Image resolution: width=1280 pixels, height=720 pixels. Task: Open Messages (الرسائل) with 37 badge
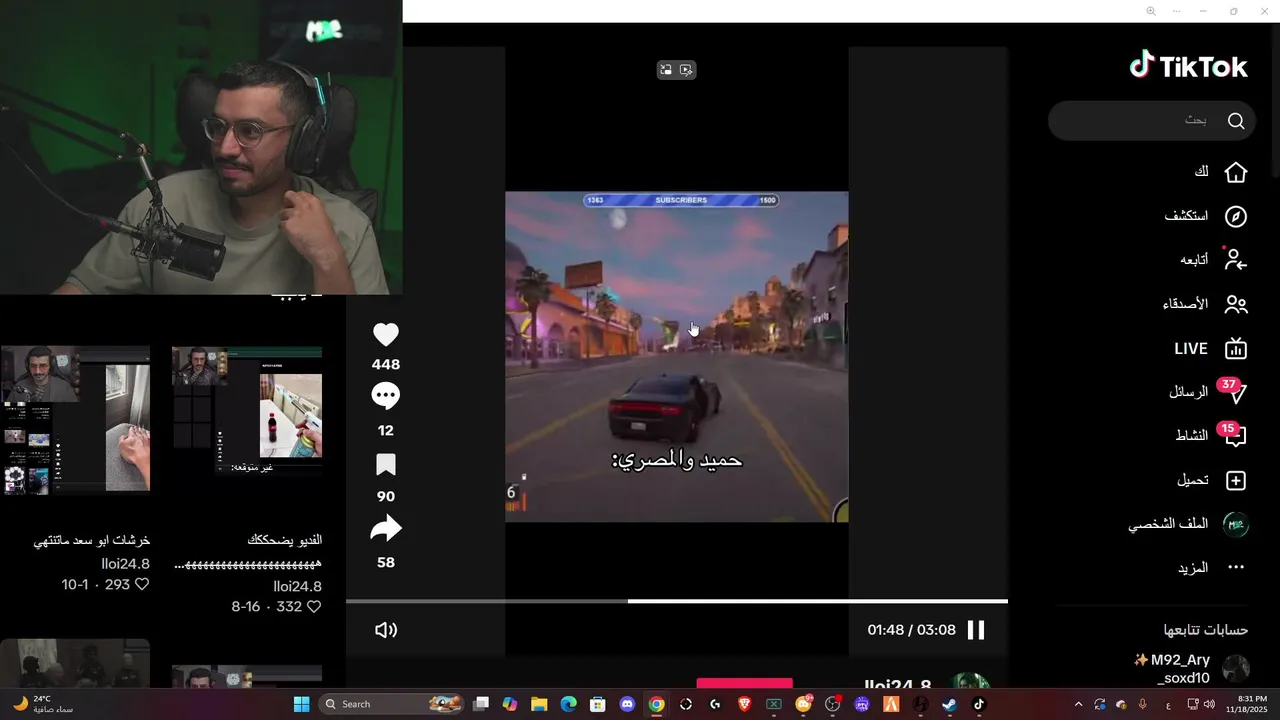[x=1207, y=391]
